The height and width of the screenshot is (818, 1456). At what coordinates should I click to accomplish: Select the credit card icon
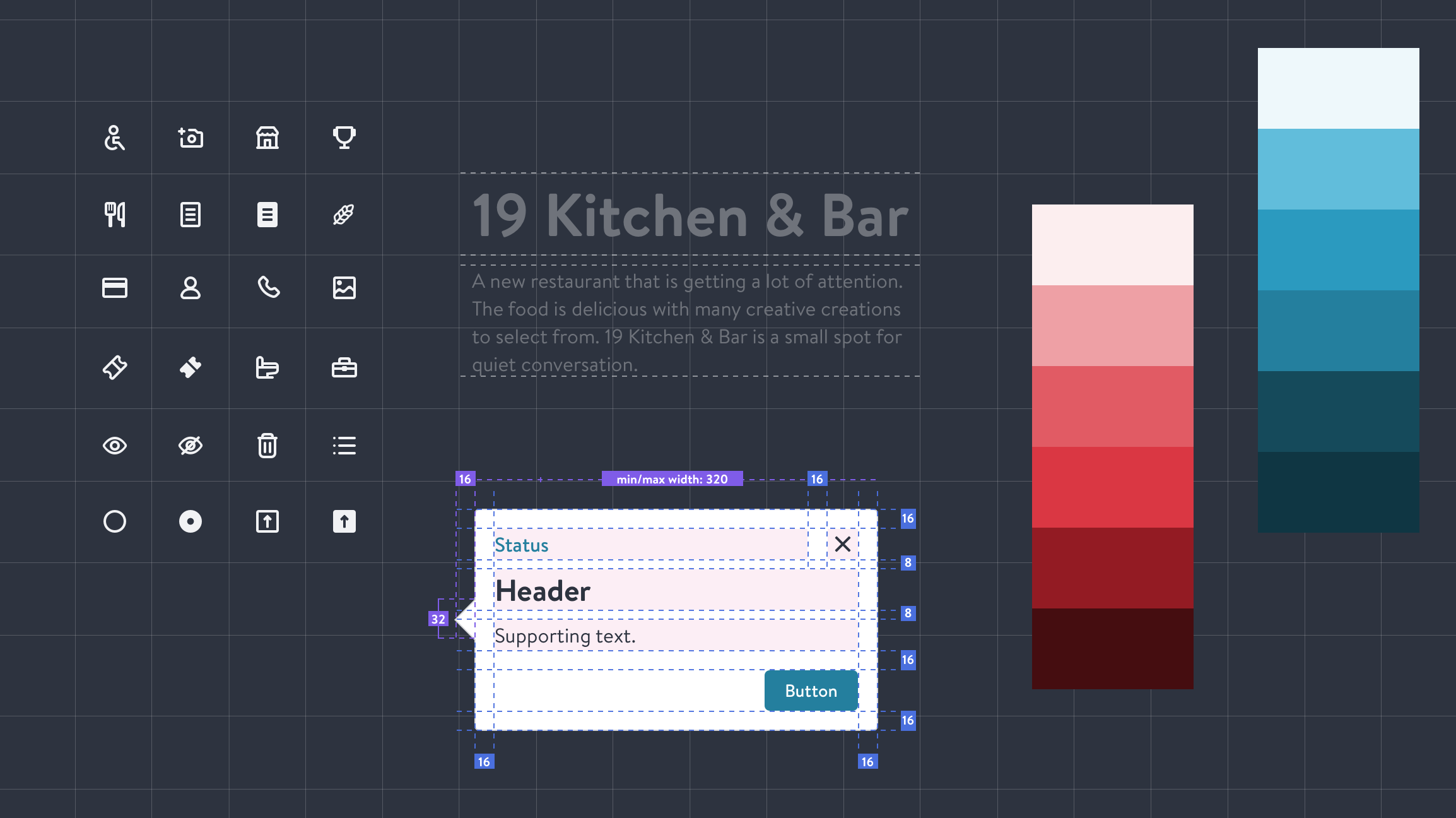(x=115, y=288)
